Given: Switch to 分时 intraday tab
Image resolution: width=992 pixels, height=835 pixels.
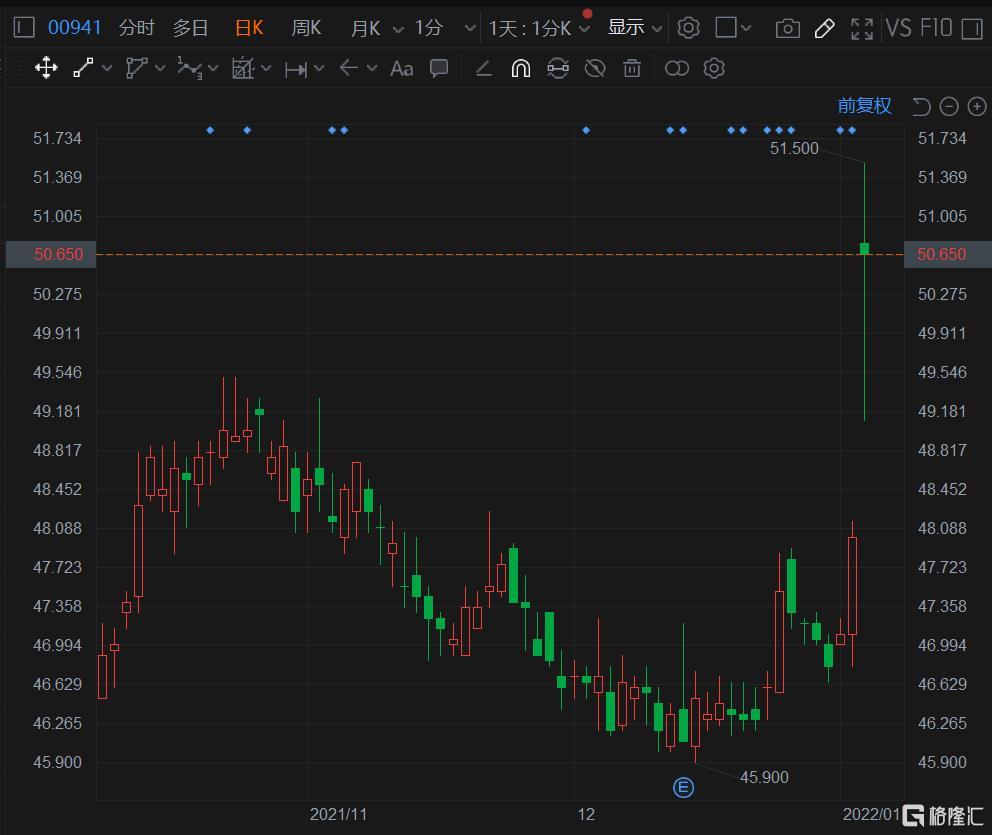Looking at the screenshot, I should click(x=136, y=28).
